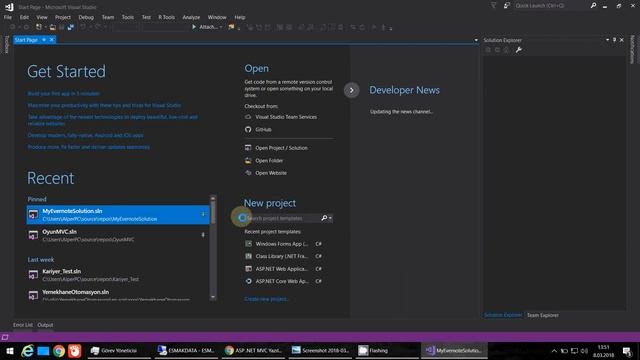640x360 pixels.
Task: Toggle auto hide pin on Solution Explorer
Action: click(x=614, y=40)
